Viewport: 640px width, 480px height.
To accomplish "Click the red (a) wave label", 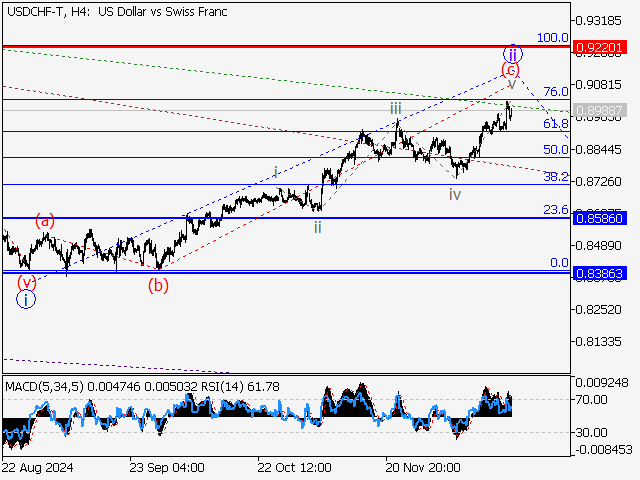I will pyautogui.click(x=45, y=220).
